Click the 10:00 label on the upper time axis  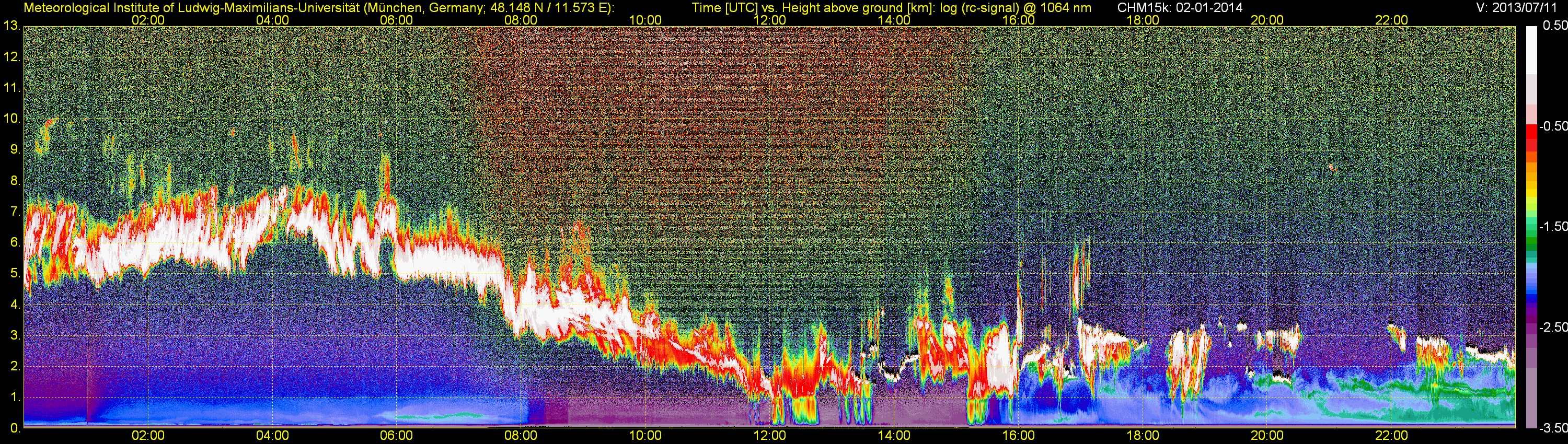click(645, 20)
